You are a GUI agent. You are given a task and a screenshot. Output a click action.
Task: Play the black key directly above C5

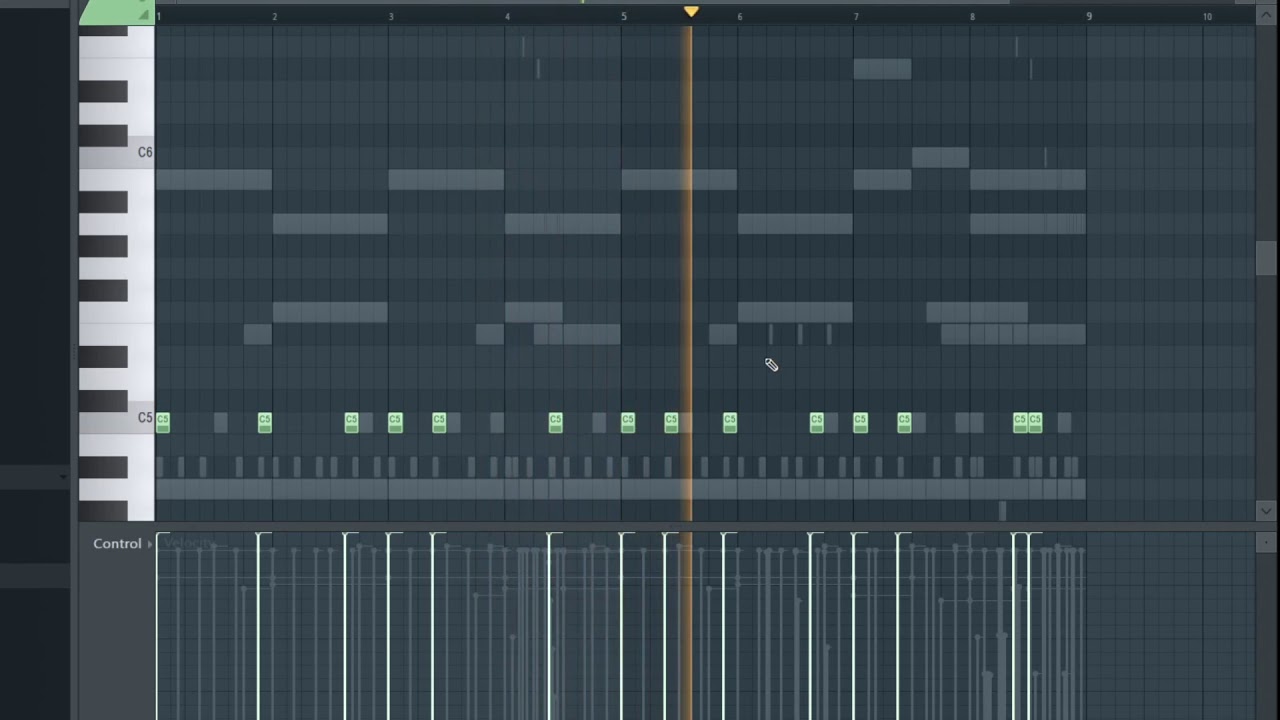(103, 401)
